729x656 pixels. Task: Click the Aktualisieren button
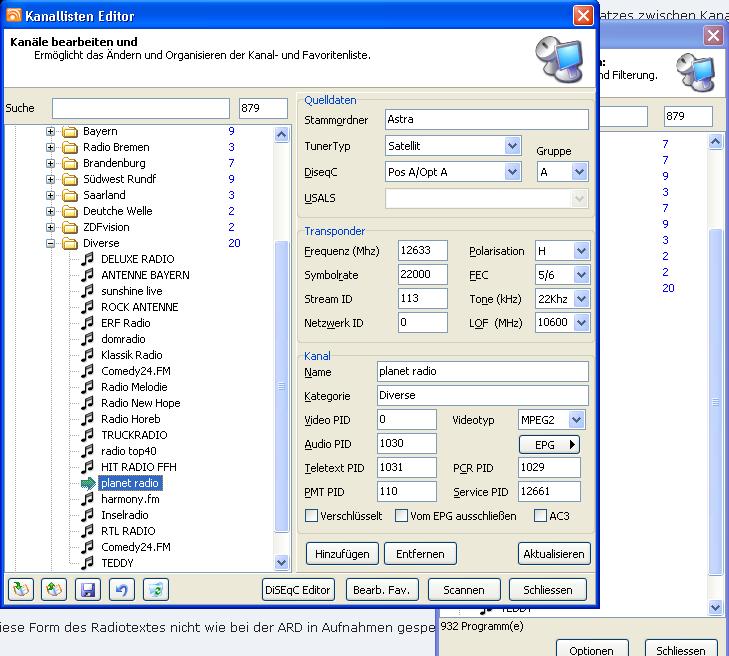click(x=554, y=553)
